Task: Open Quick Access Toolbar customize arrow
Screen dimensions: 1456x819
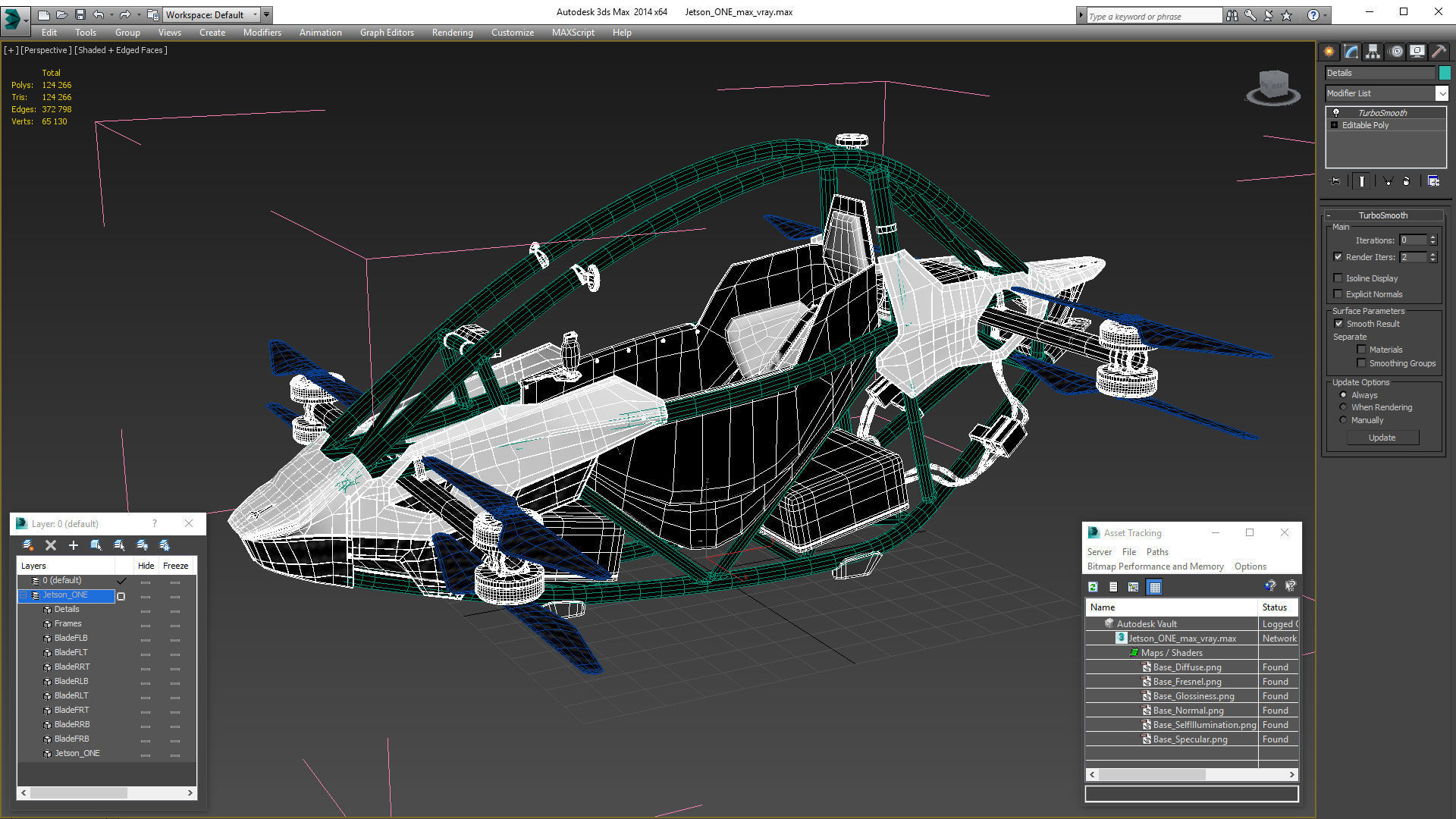Action: pyautogui.click(x=267, y=14)
